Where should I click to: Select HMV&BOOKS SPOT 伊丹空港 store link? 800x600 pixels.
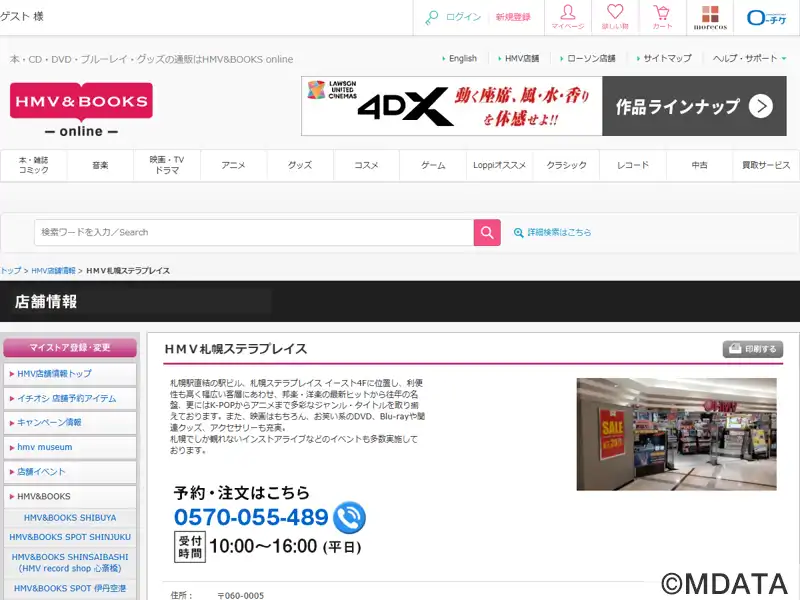(70, 588)
